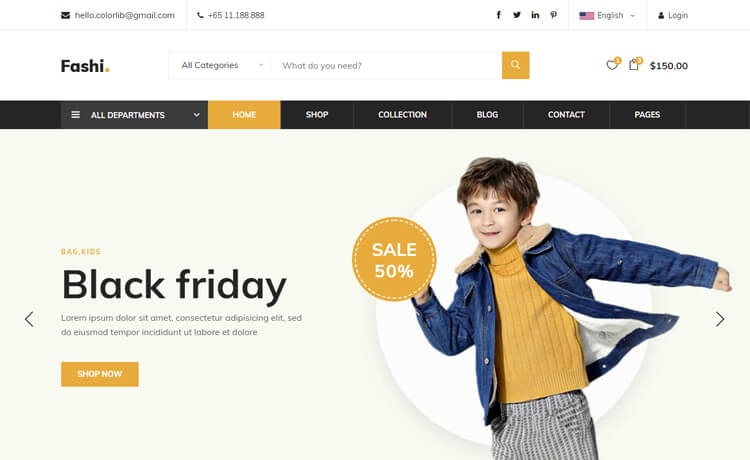Screen dimensions: 750x460
Task: Click the Shop Now button
Action: coord(99,374)
